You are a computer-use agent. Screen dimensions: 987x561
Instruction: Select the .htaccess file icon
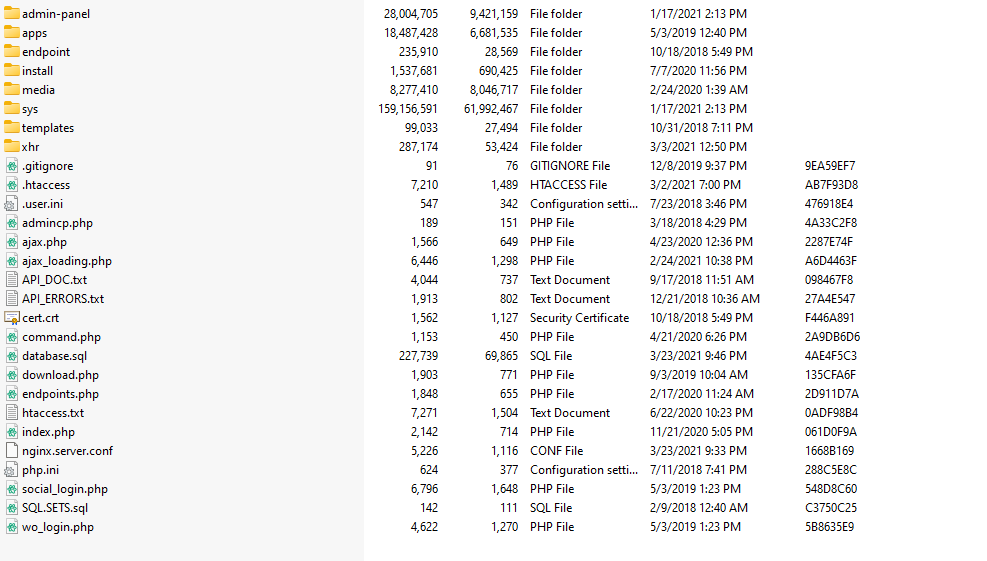point(12,185)
